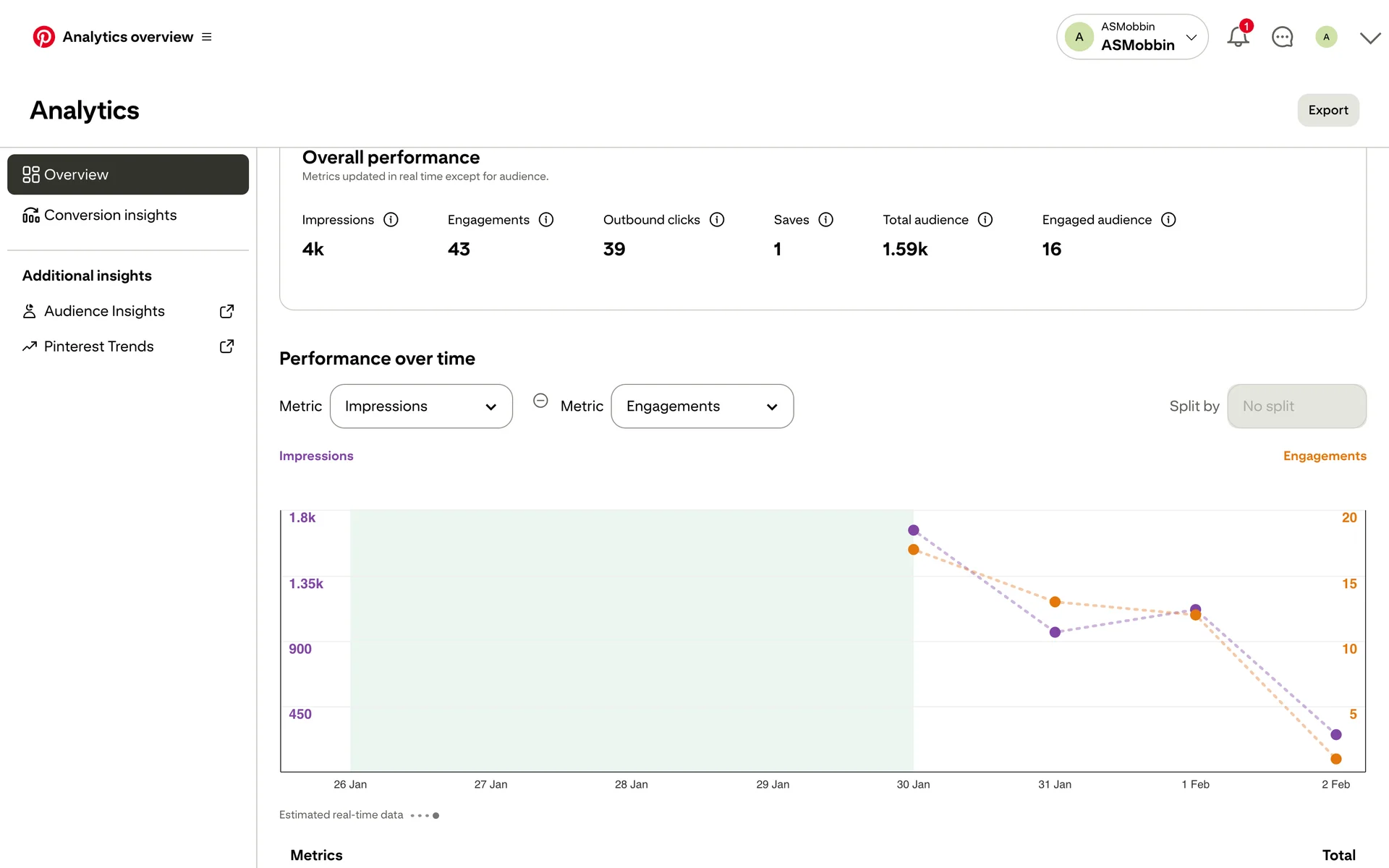1389x868 pixels.
Task: Click the 30 Jan purple Impressions data point
Action: tap(914, 530)
